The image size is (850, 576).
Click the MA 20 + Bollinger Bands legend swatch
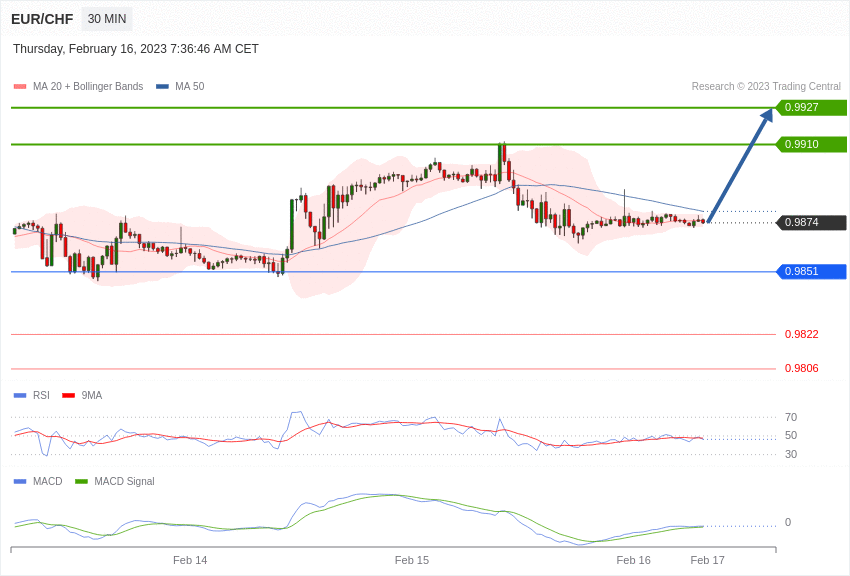tap(20, 86)
